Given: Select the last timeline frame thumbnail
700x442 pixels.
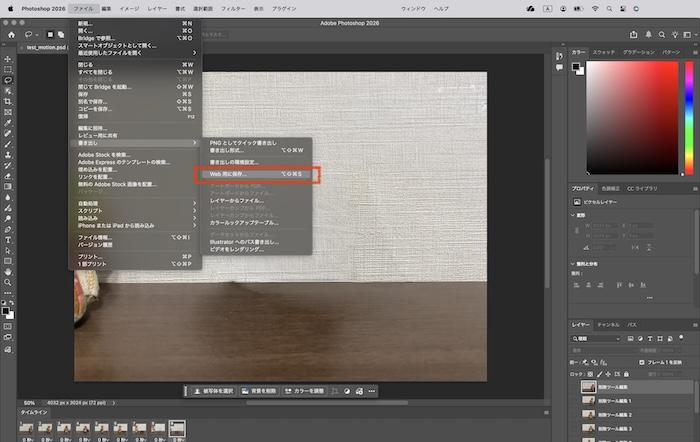Looking at the screenshot, I should coord(177,429).
